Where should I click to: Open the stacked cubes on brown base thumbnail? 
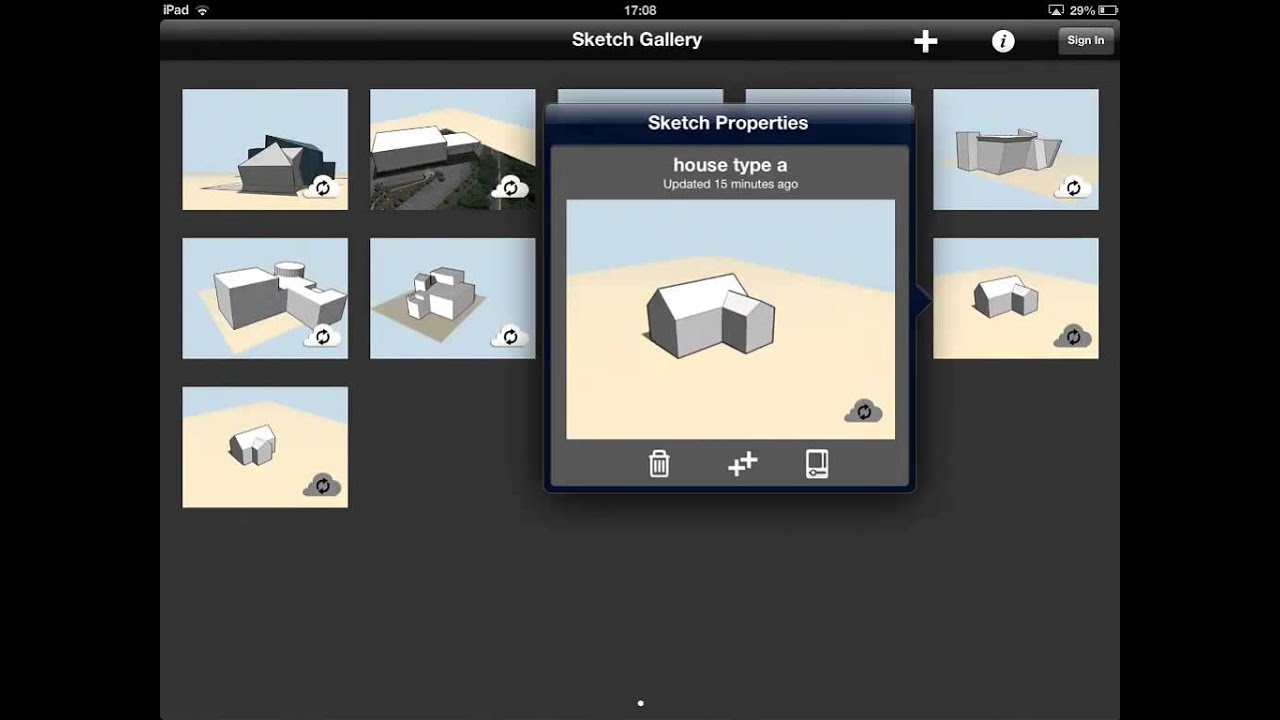coord(452,298)
